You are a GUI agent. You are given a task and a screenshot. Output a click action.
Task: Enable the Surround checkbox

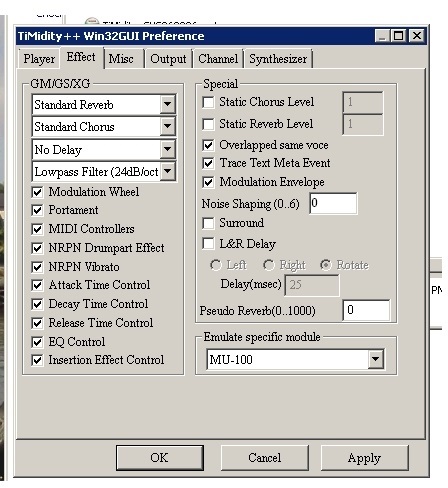click(208, 223)
